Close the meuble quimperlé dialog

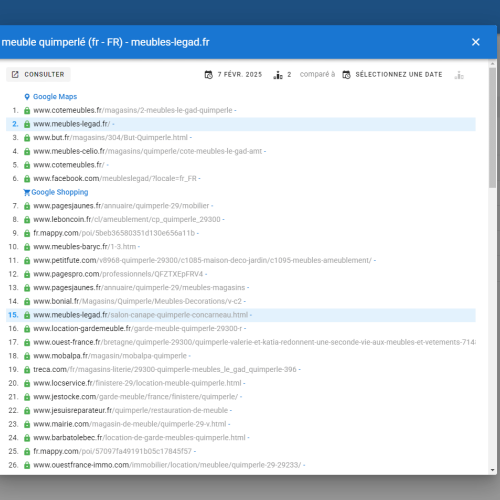click(476, 42)
